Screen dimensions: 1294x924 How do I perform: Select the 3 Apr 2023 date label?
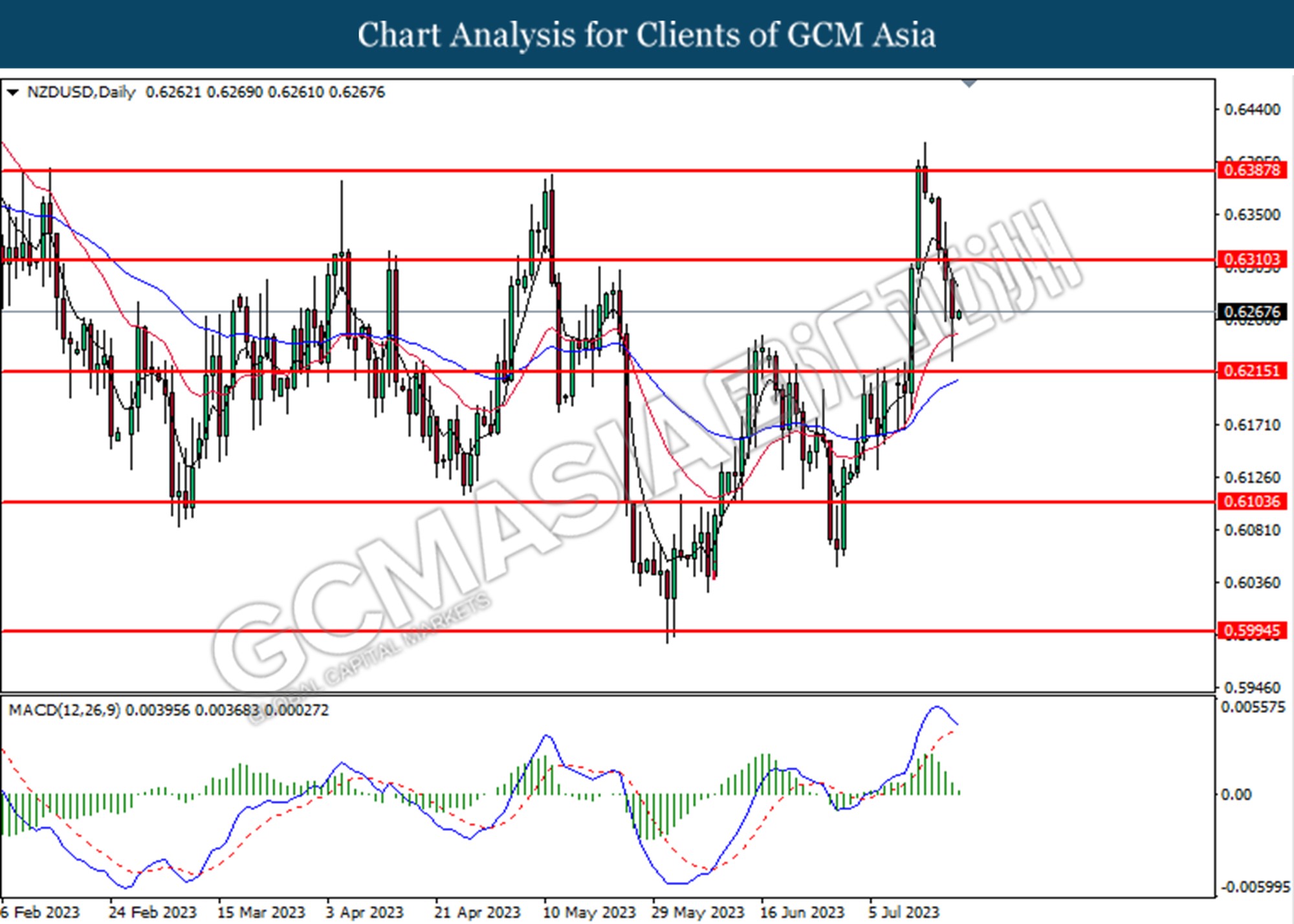[x=364, y=912]
